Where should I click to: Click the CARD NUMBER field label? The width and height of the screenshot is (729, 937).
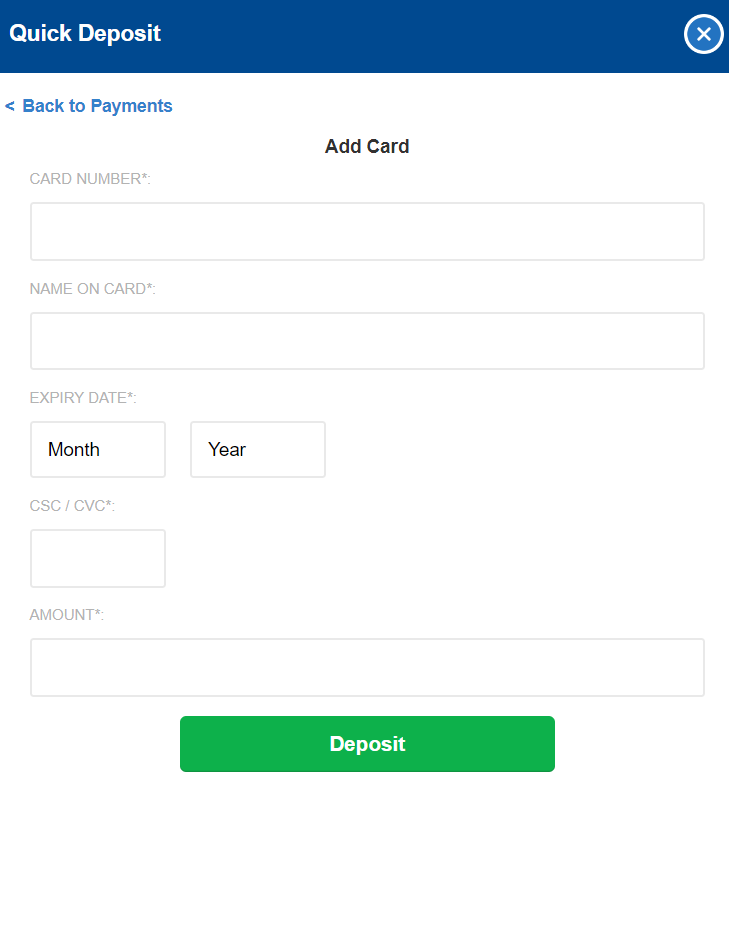[x=90, y=179]
